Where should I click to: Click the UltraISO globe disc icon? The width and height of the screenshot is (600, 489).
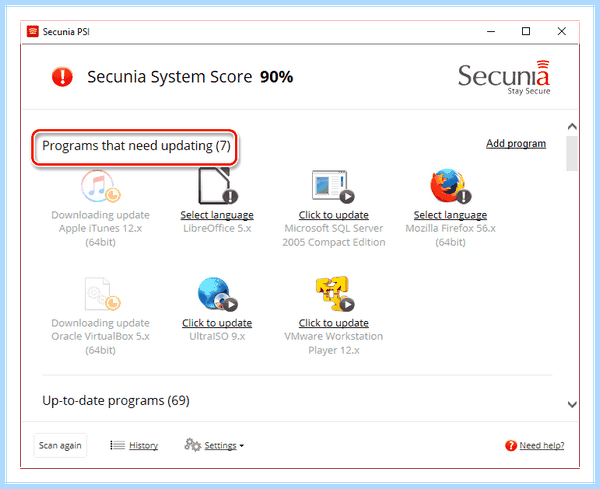[217, 293]
